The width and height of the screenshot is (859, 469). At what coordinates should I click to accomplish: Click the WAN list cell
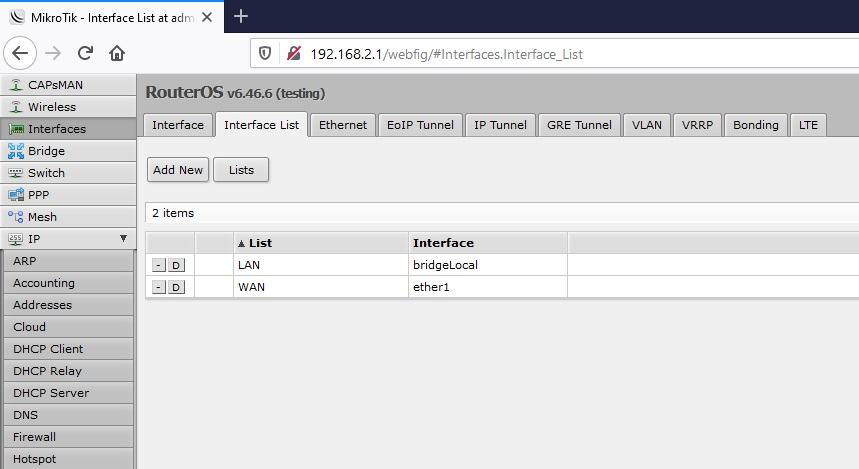320,287
